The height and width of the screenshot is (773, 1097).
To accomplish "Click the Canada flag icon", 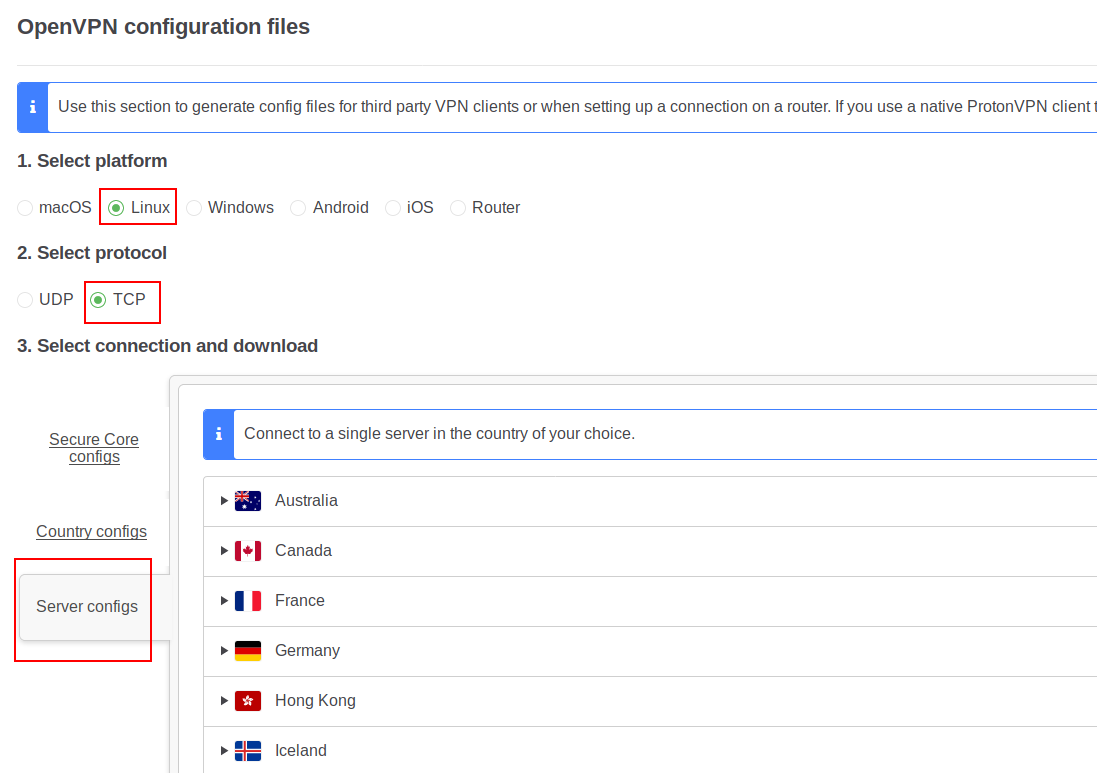I will pyautogui.click(x=248, y=551).
